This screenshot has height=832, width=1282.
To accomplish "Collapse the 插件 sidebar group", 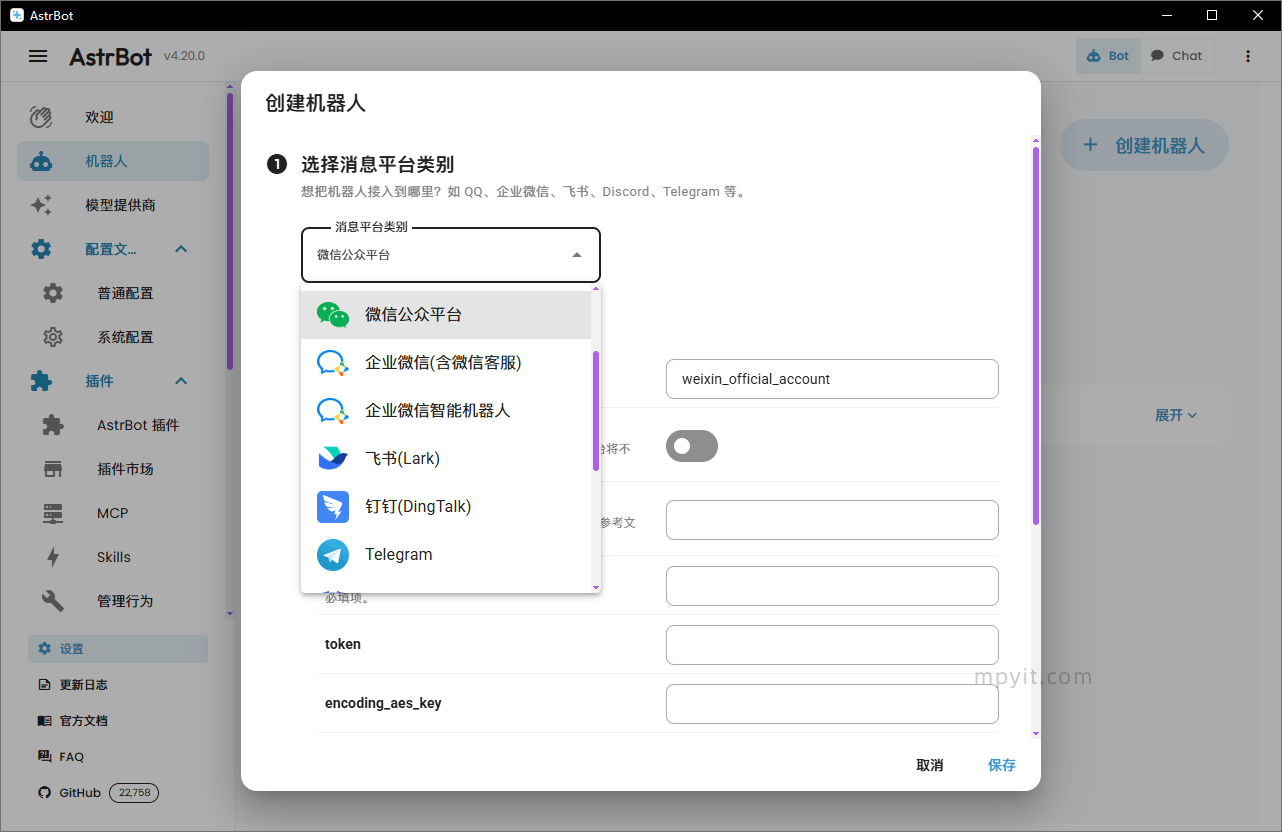I will pyautogui.click(x=181, y=381).
